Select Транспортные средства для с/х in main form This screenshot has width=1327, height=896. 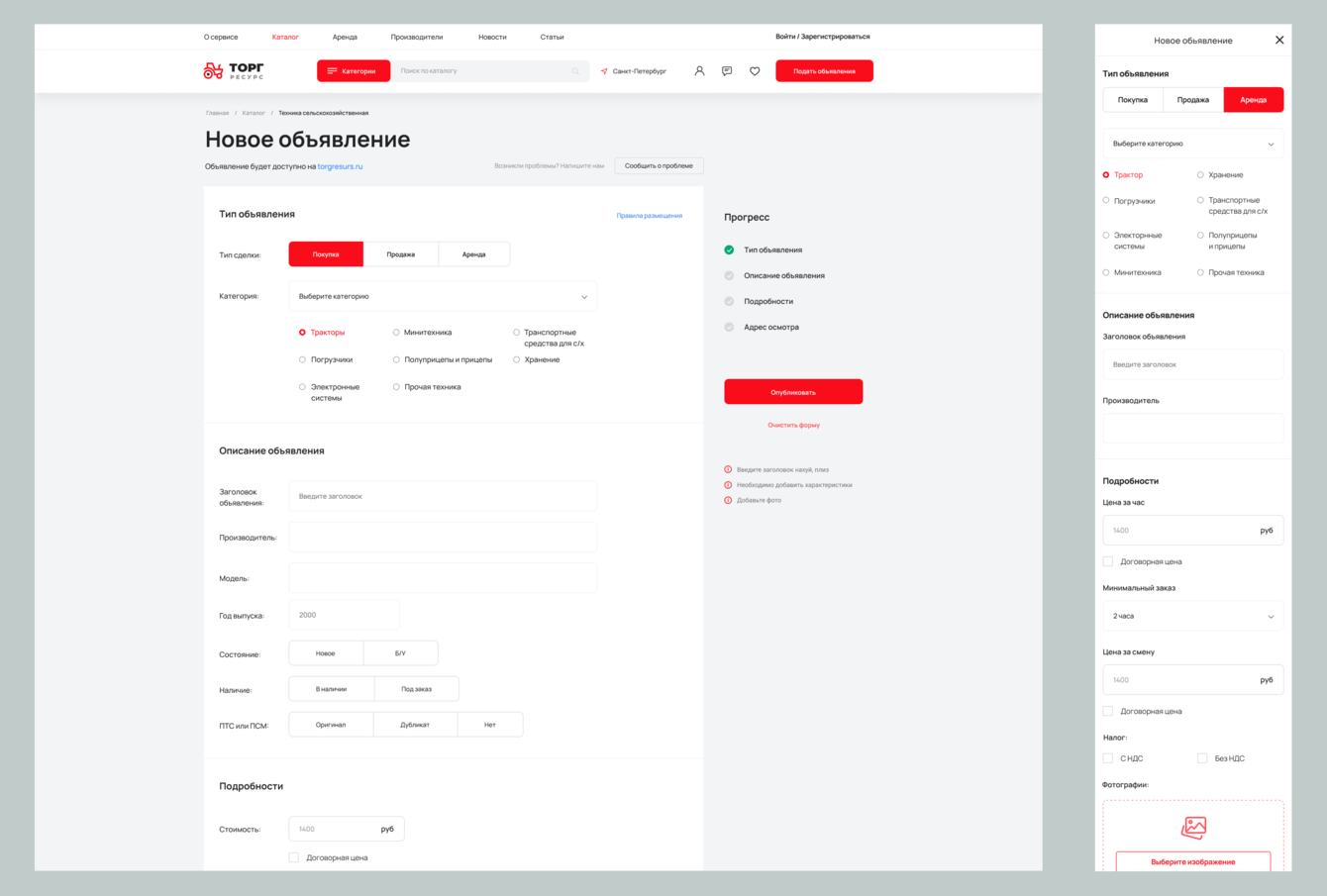(x=516, y=333)
